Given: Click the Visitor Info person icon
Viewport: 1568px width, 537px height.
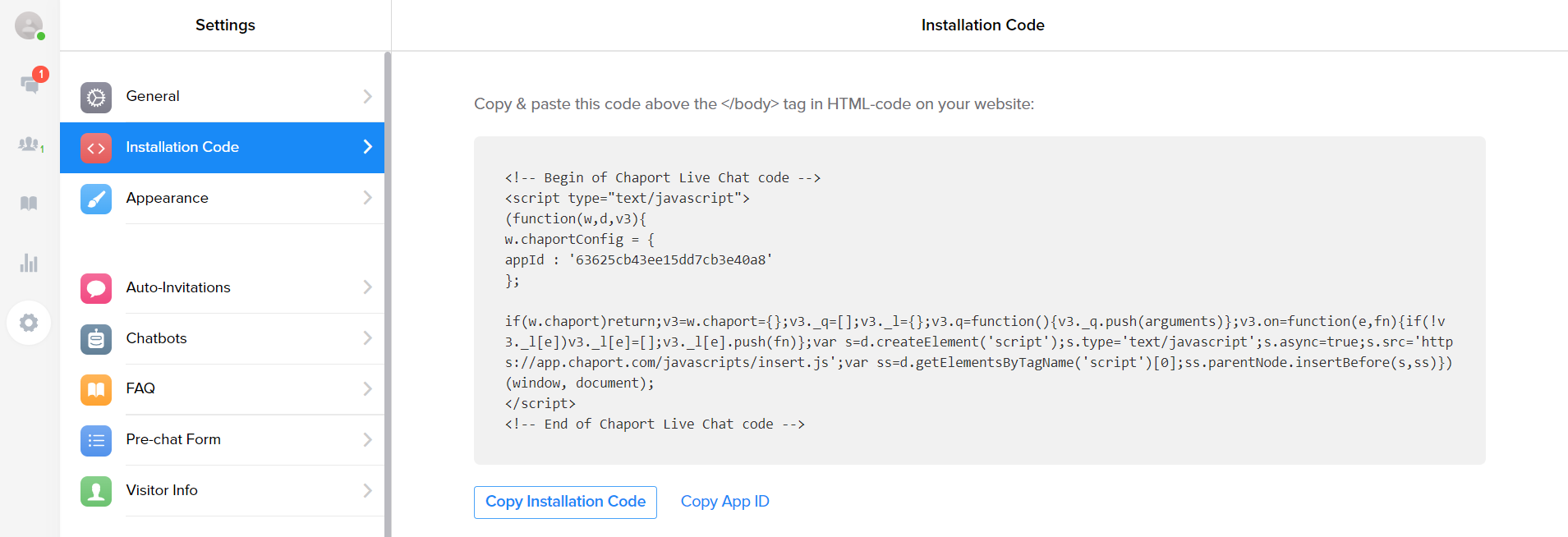Looking at the screenshot, I should click(x=96, y=491).
